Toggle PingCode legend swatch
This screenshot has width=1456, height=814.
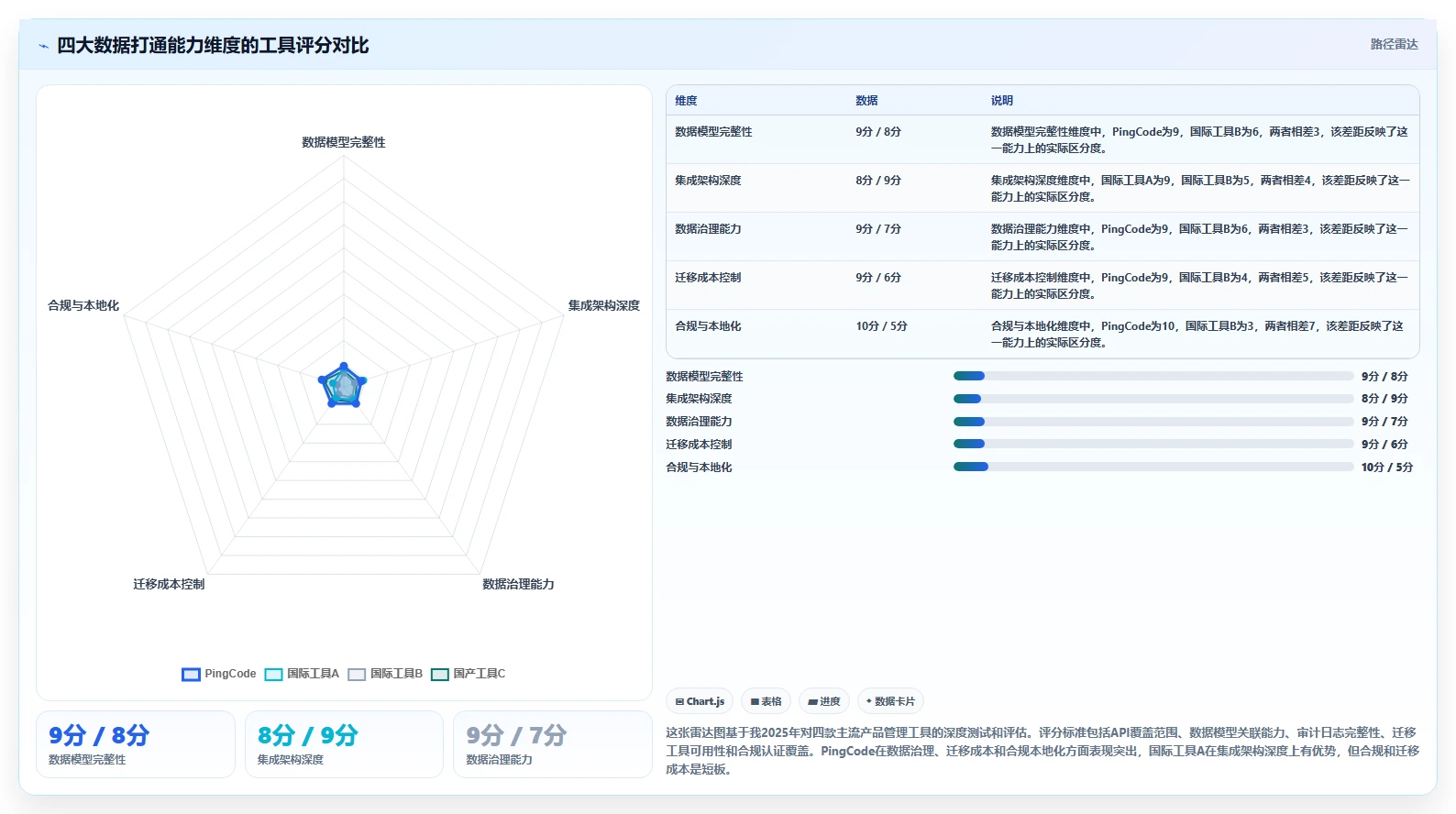coord(191,675)
